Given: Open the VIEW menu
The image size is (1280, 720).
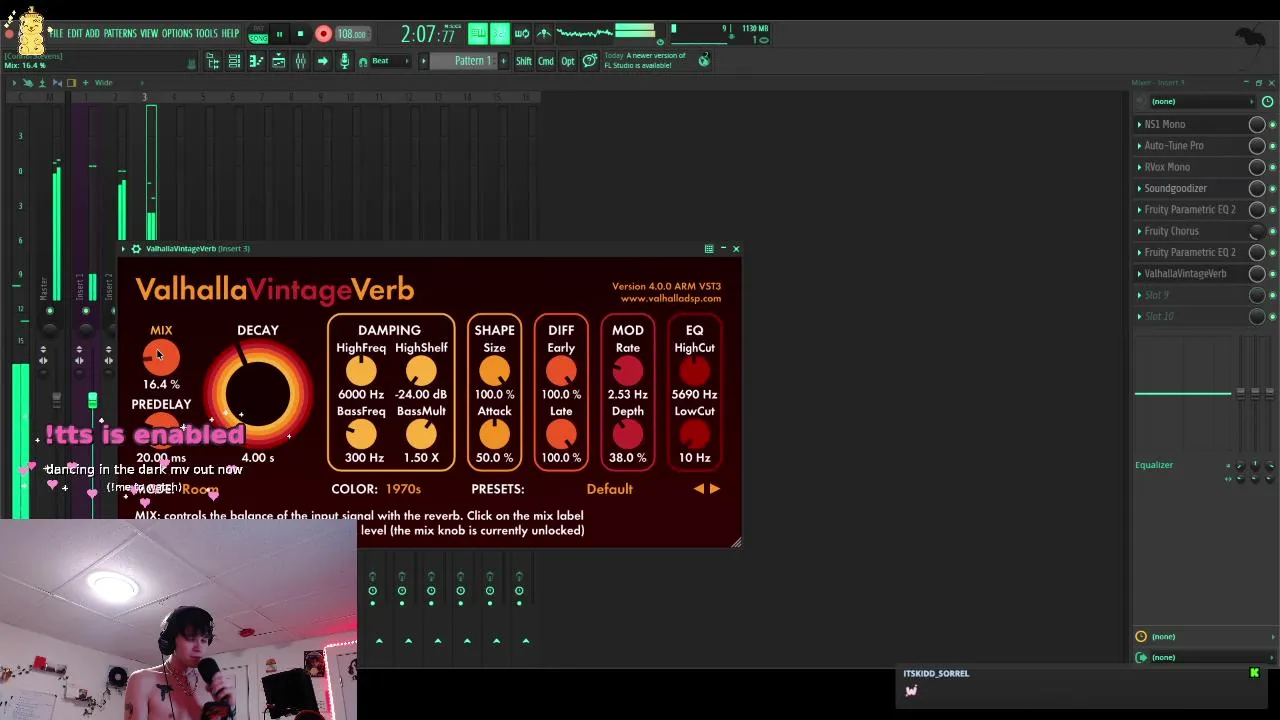Looking at the screenshot, I should click(149, 34).
